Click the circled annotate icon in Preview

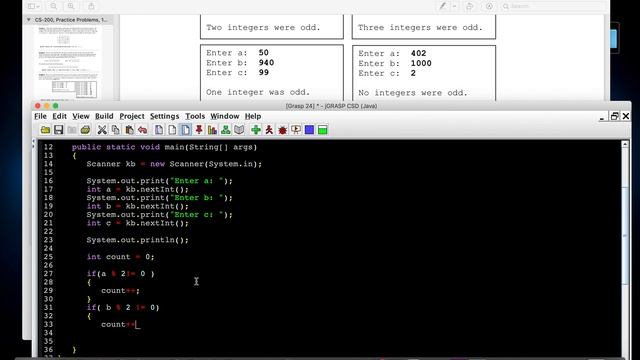click(489, 6)
